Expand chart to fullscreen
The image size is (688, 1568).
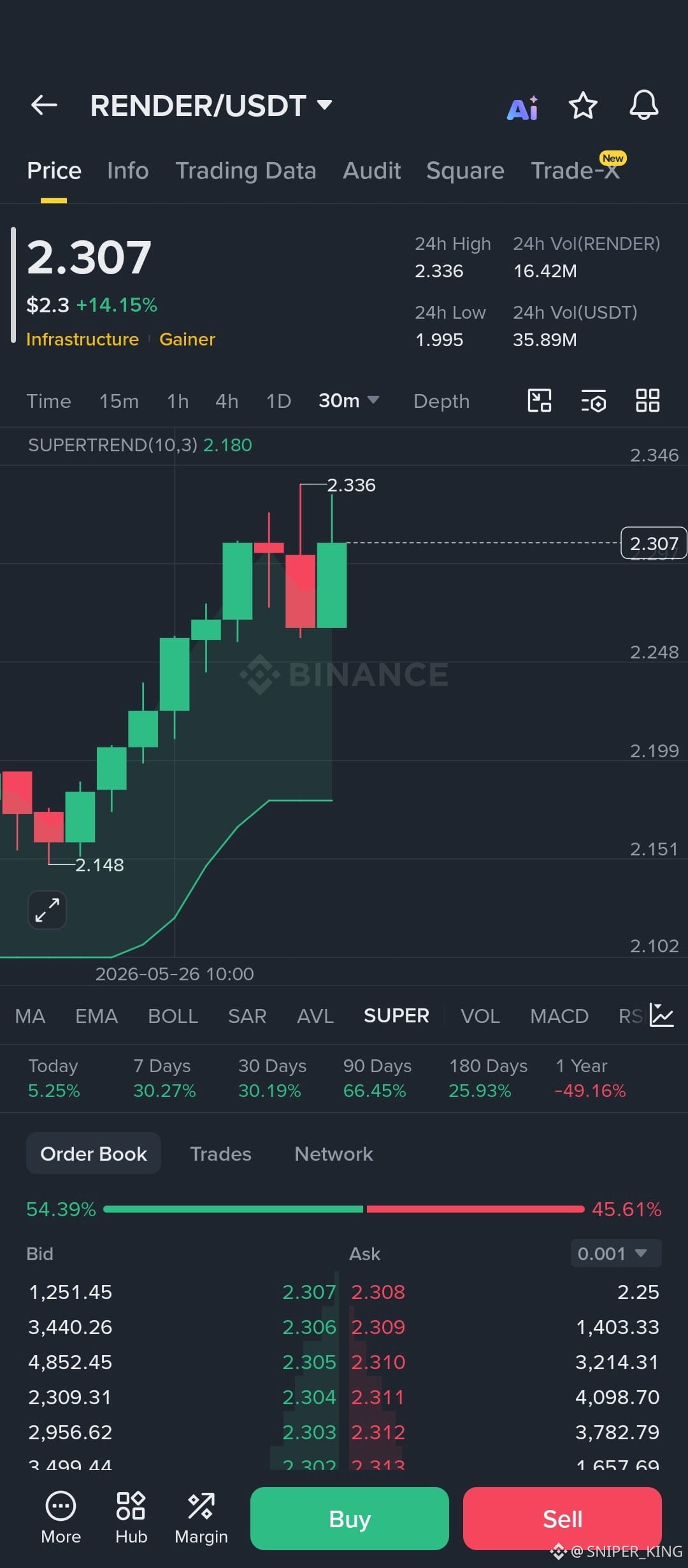[x=48, y=910]
